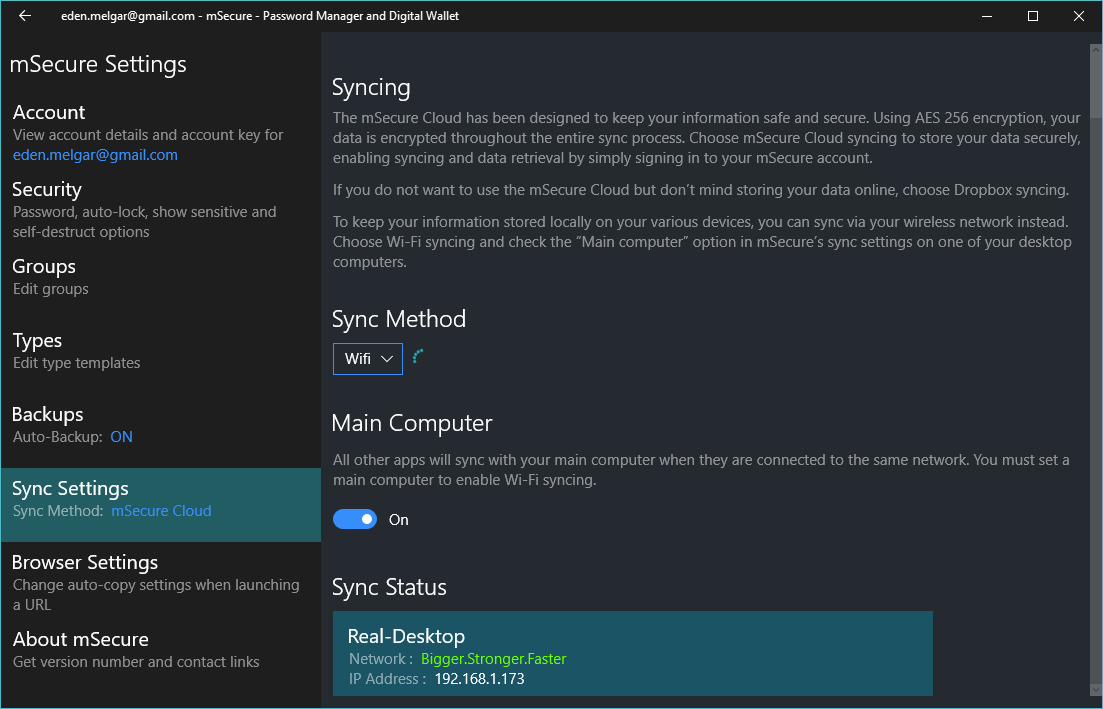Click the Real-Desktop sync status card
The image size is (1103, 709).
(x=632, y=653)
